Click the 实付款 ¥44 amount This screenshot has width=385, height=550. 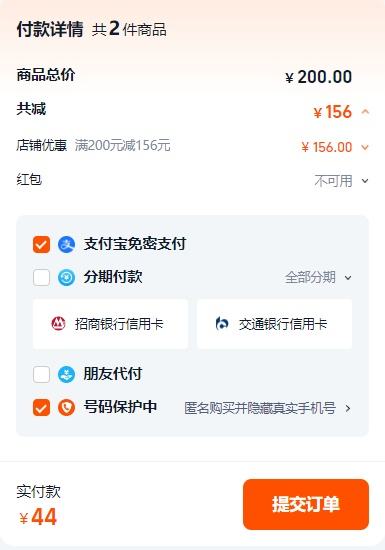point(38,517)
